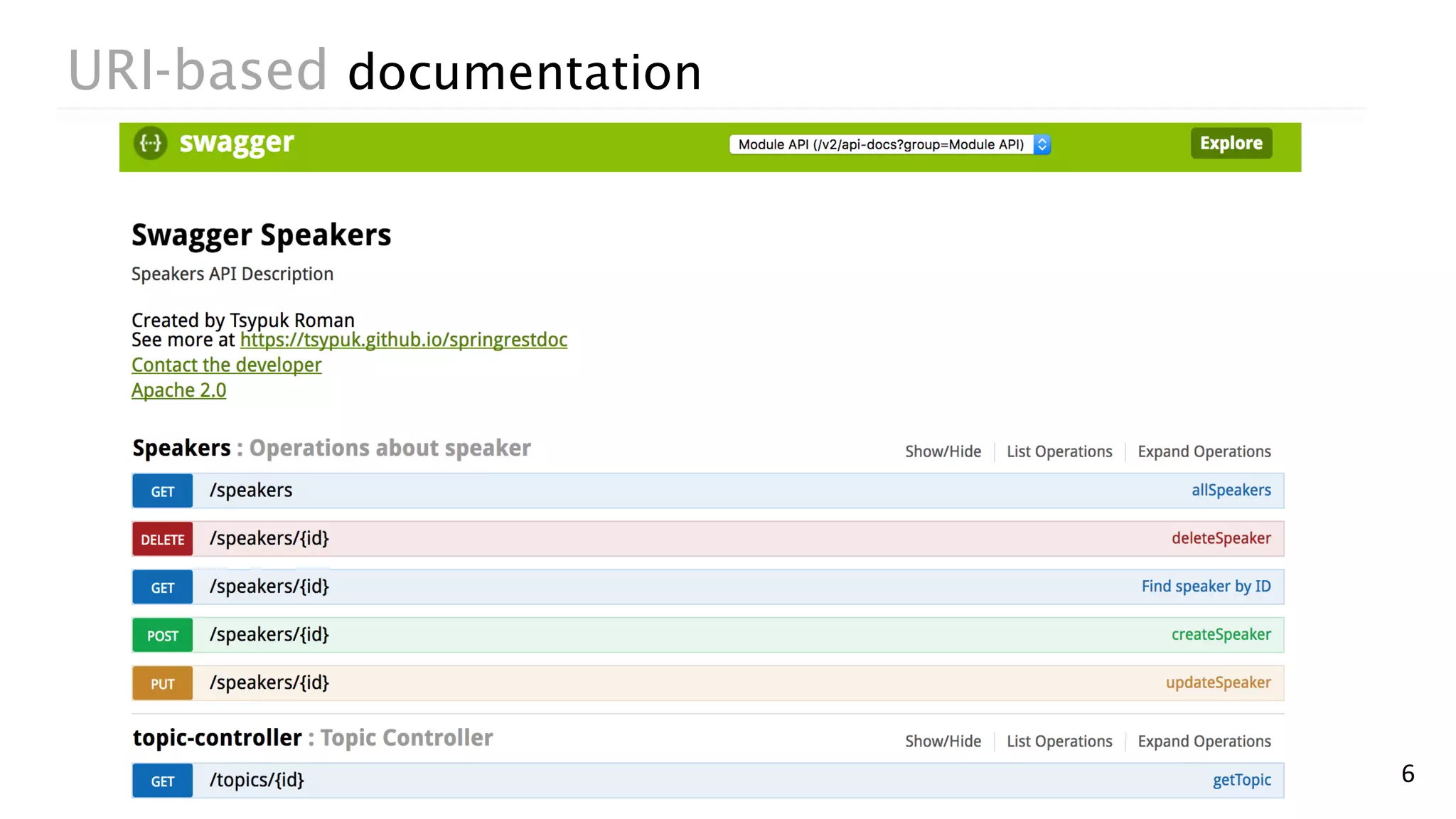Collapse the topic-controller section heading
The image size is (1456, 819).
pyautogui.click(x=218, y=738)
